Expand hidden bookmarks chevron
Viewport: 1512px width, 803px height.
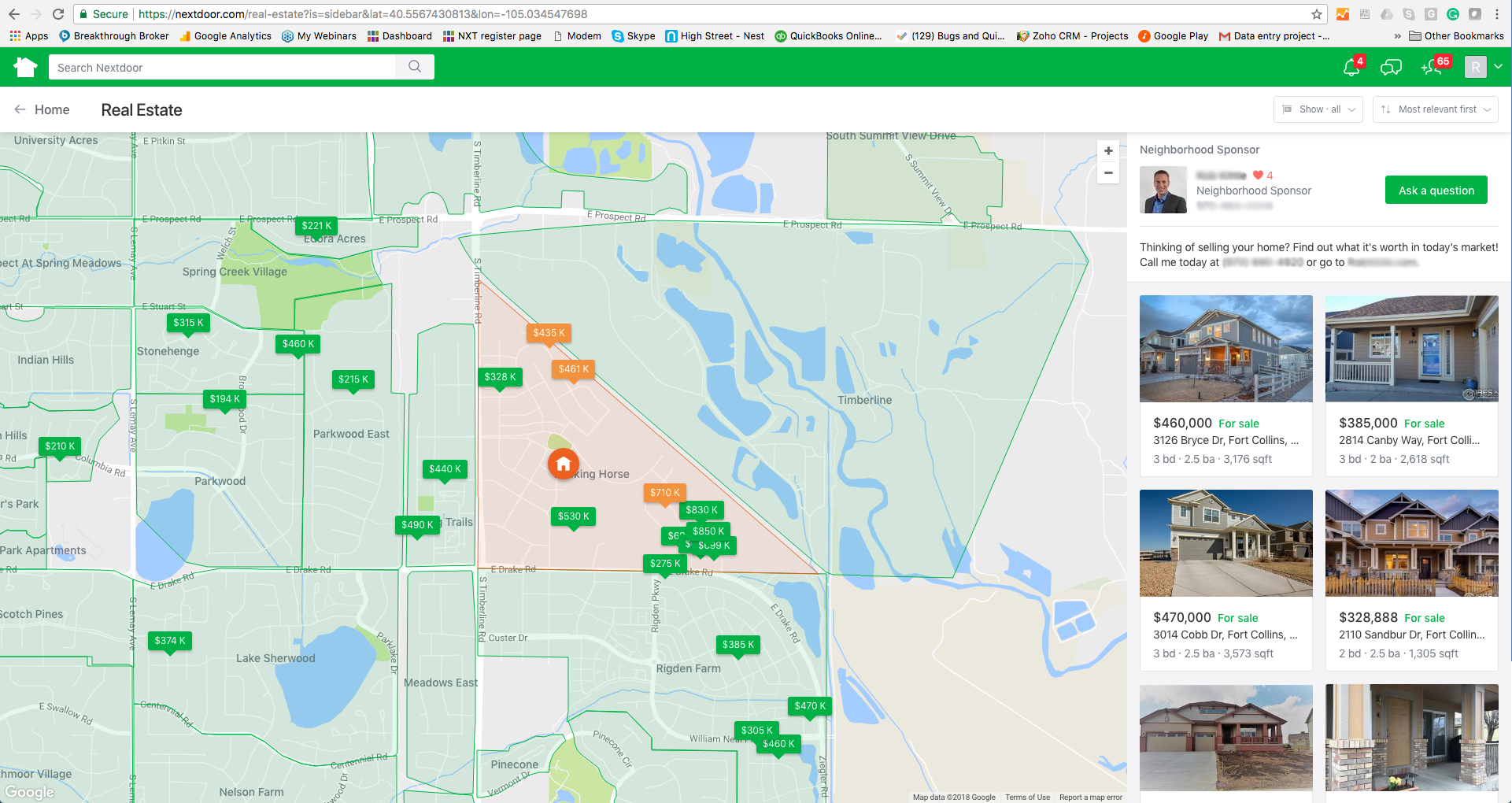1397,36
